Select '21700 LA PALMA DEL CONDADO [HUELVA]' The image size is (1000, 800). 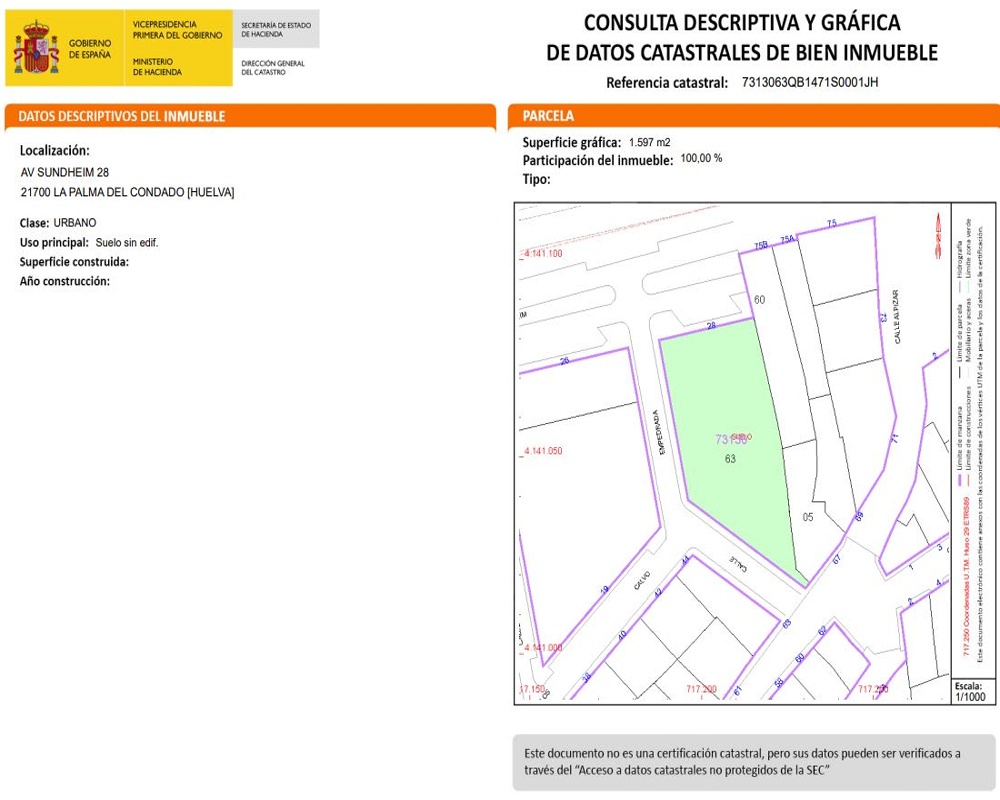pyautogui.click(x=128, y=192)
